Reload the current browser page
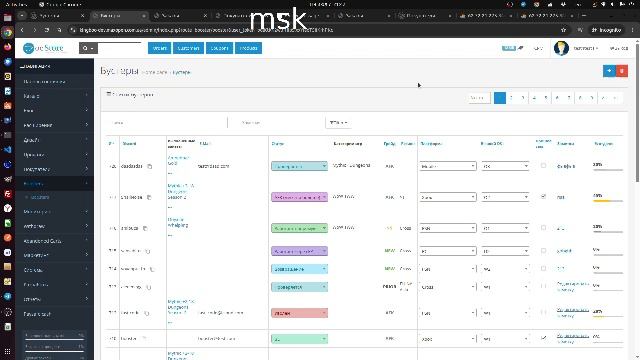This screenshot has height=360, width=640. pos(47,30)
